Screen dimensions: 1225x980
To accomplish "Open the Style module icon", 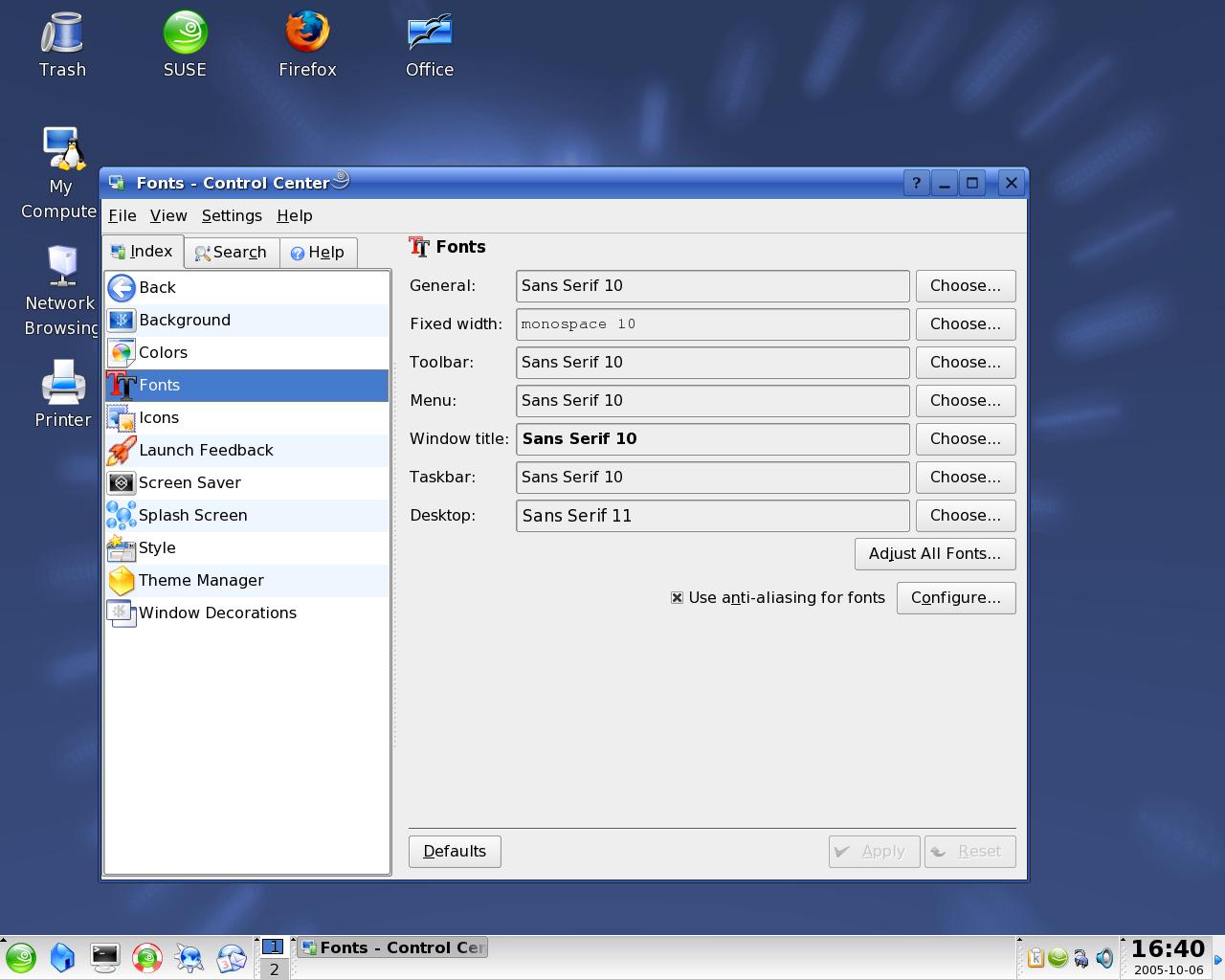I will tap(122, 547).
